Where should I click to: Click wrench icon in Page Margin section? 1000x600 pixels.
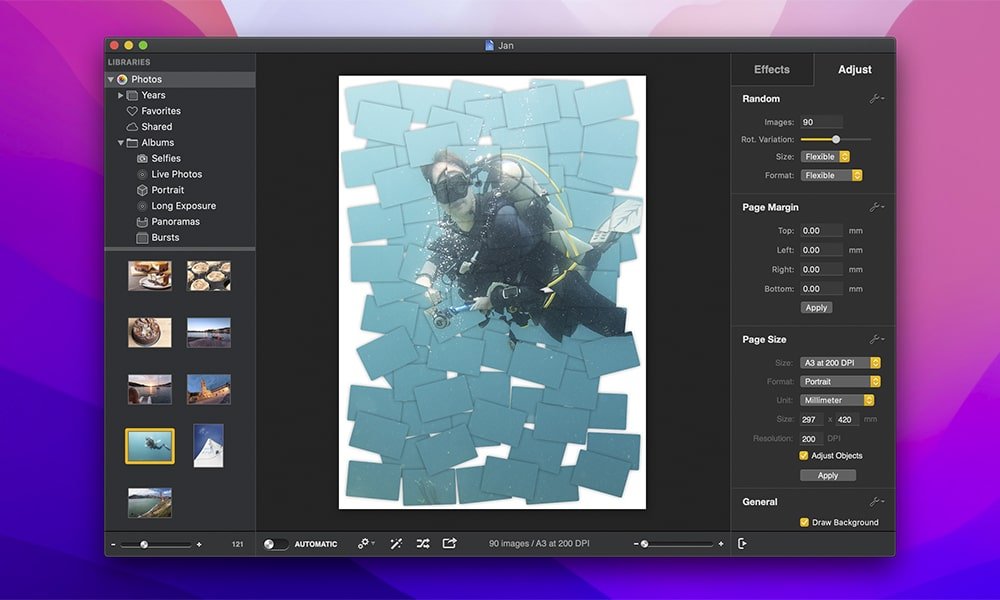[x=876, y=207]
